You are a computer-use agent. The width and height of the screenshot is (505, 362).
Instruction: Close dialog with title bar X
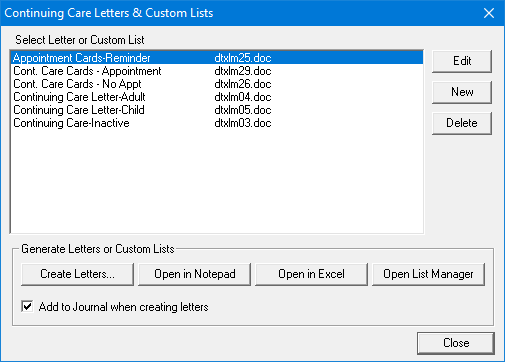(x=489, y=13)
